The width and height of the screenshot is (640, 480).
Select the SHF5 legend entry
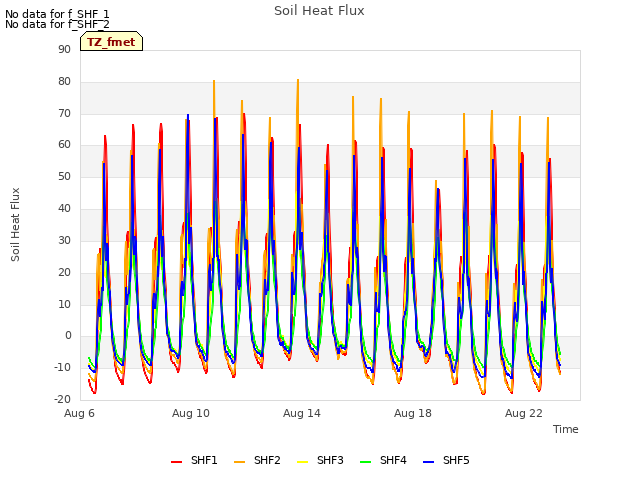click(x=446, y=460)
